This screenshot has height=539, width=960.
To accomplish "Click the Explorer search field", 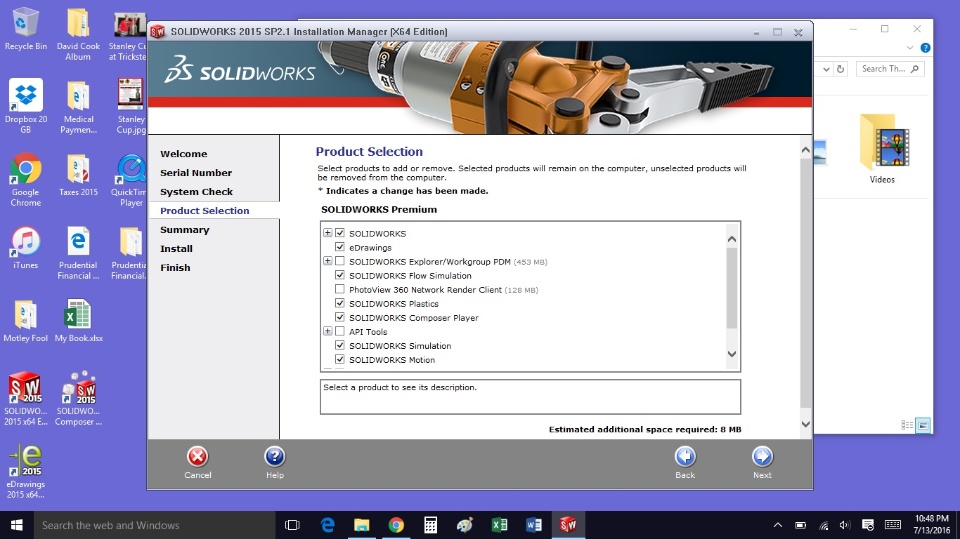I will click(x=890, y=69).
